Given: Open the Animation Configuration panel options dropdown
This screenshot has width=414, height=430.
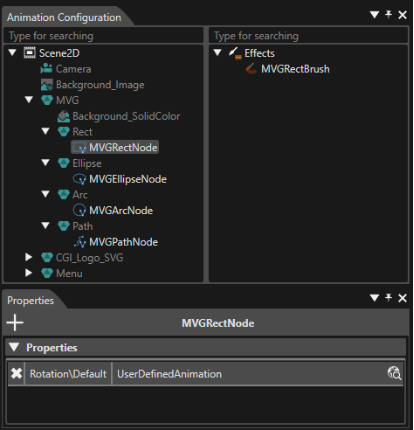Looking at the screenshot, I should [374, 14].
